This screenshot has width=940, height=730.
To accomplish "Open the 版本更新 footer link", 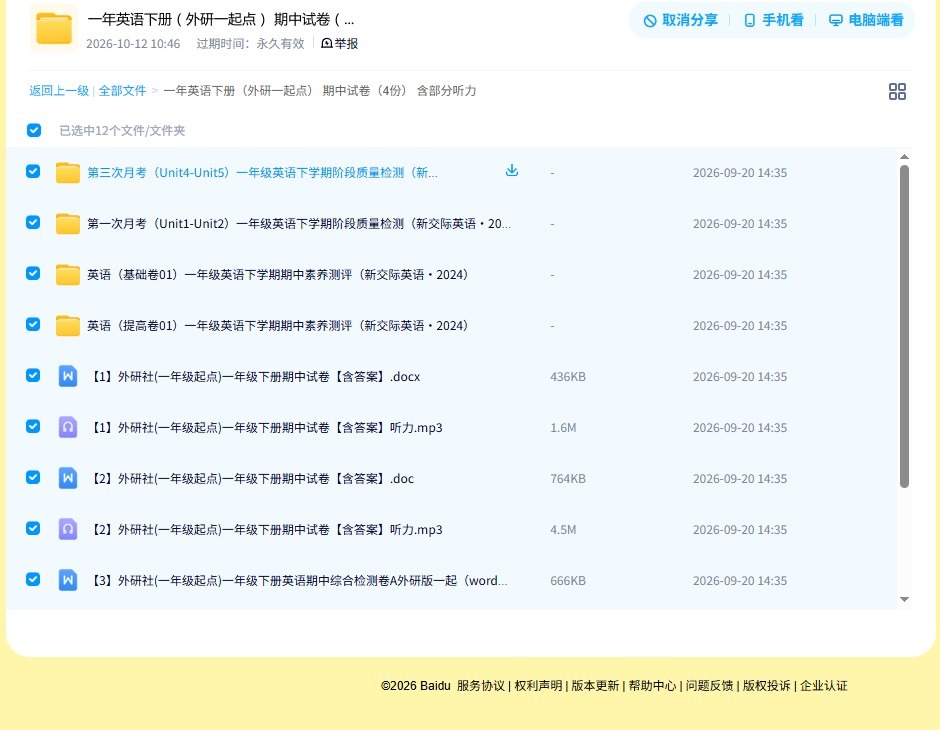I will [x=595, y=686].
